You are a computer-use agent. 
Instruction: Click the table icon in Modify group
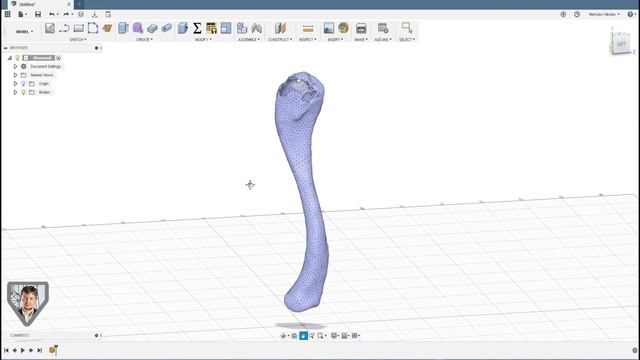pos(211,28)
